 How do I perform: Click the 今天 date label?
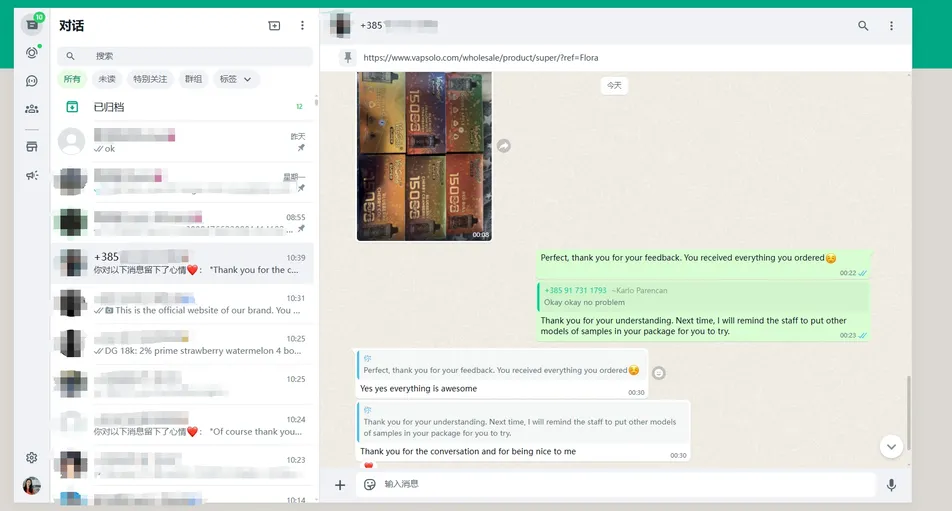pos(614,86)
